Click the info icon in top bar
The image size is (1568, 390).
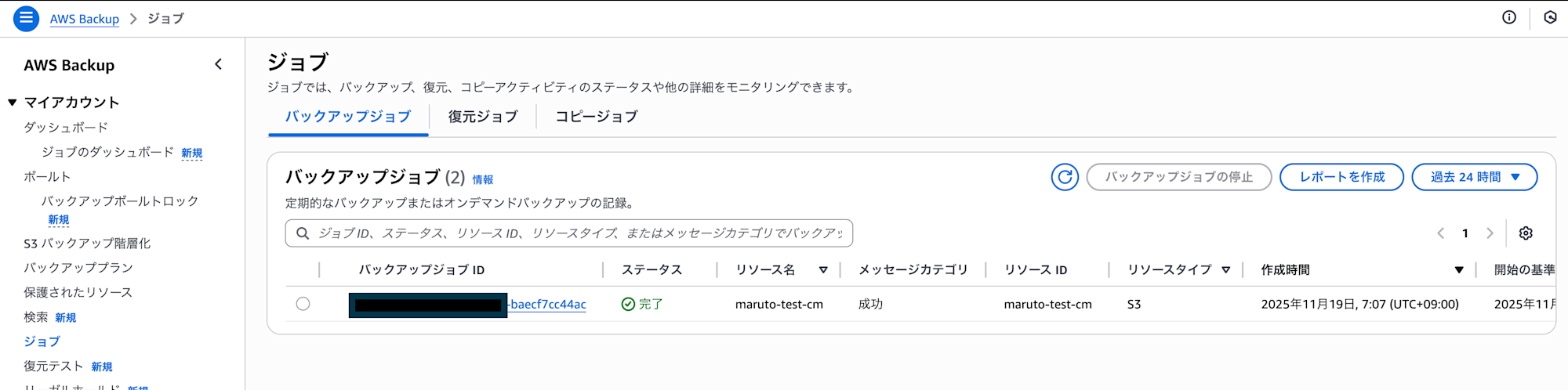pos(1509,17)
